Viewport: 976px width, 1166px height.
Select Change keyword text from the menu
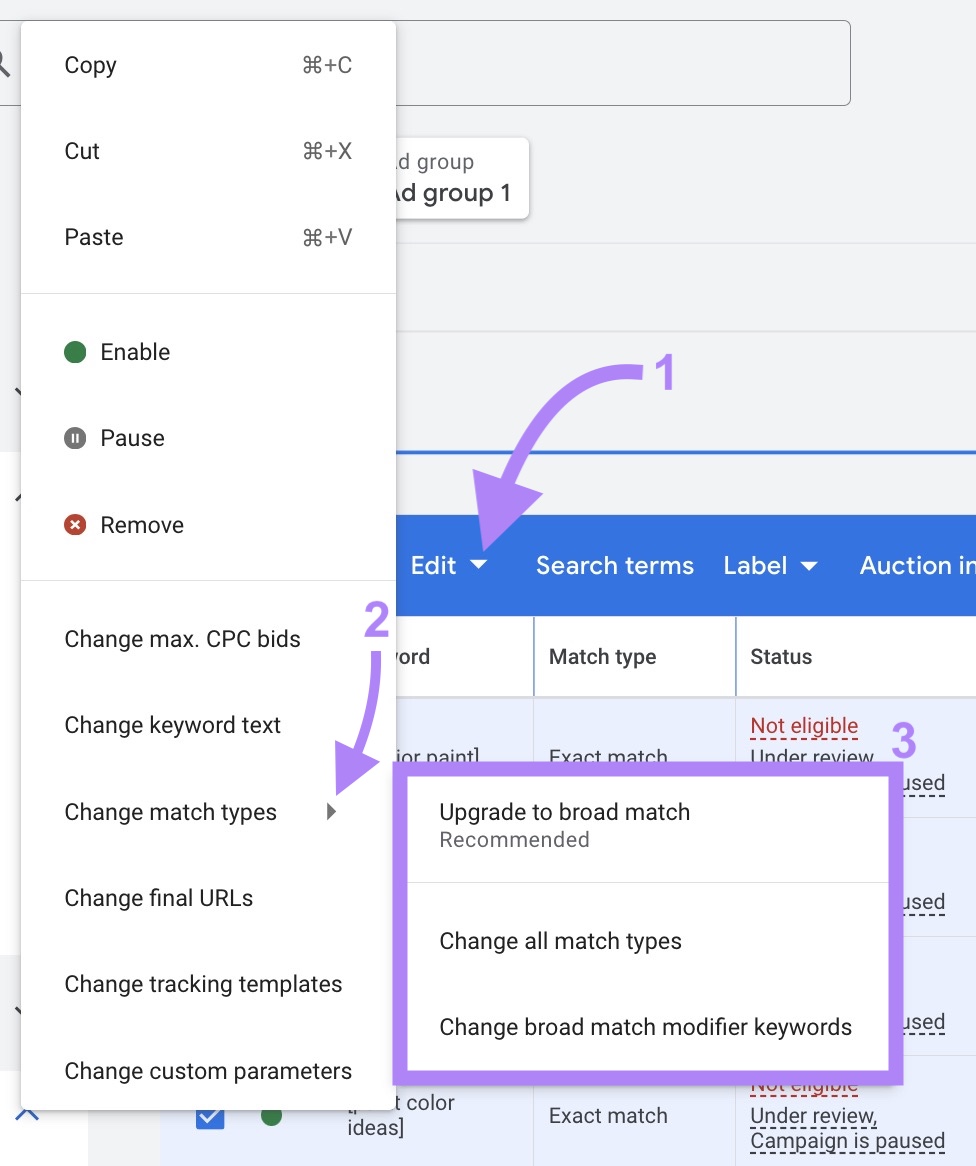(x=172, y=725)
